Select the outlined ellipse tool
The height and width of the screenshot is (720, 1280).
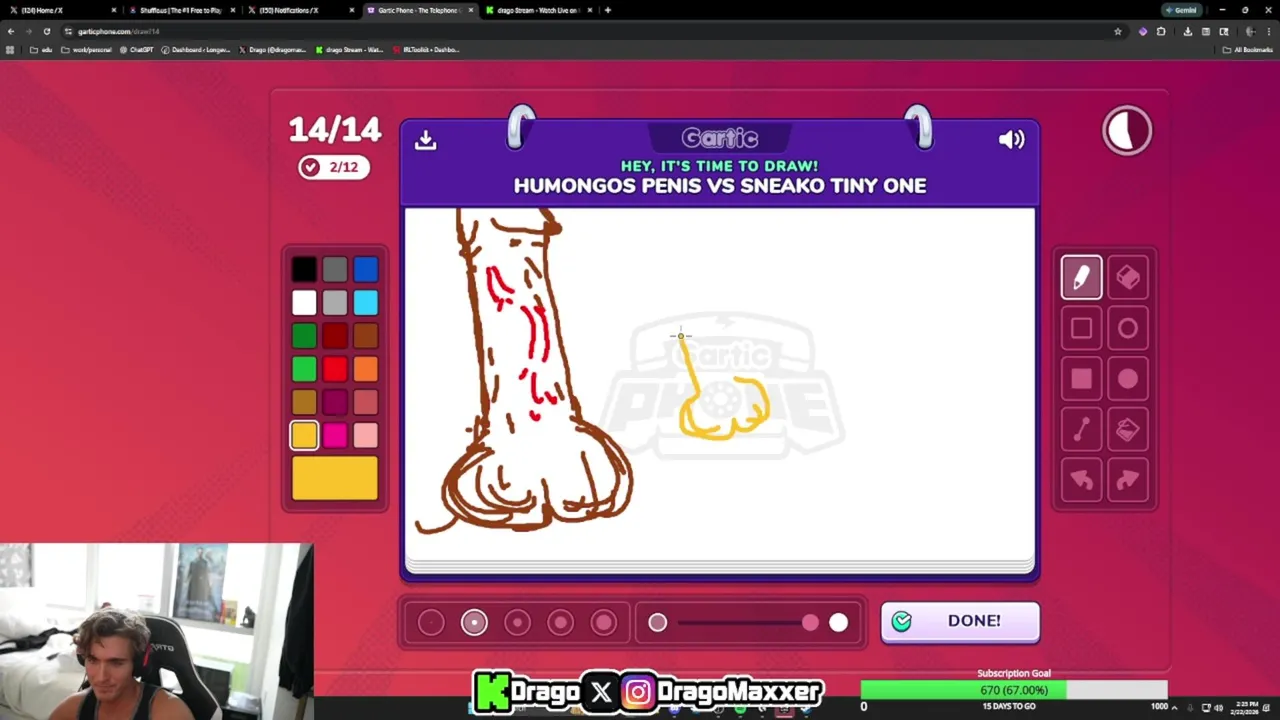coord(1128,328)
